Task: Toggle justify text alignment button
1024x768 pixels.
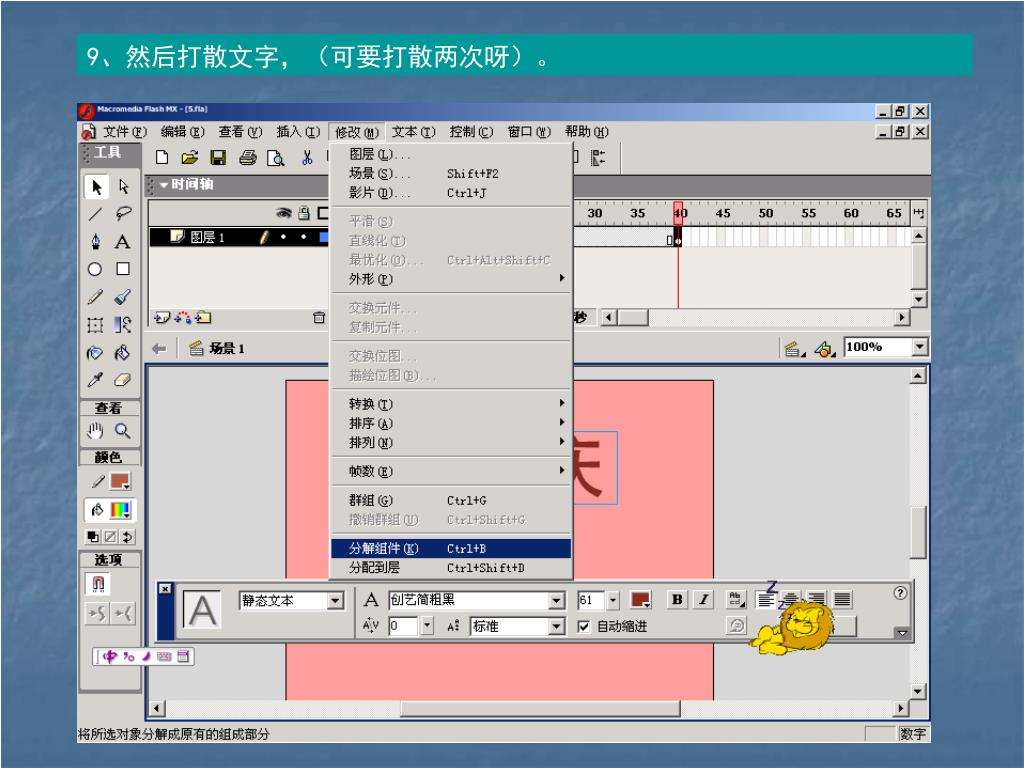Action: click(842, 600)
